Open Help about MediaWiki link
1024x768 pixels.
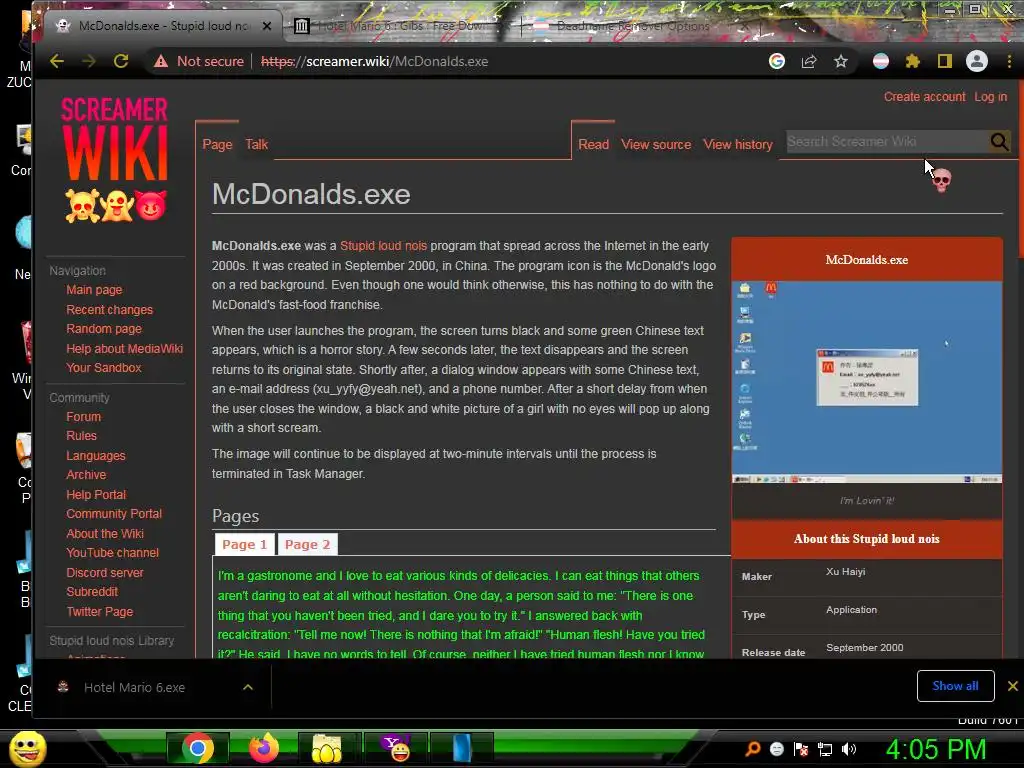(124, 348)
